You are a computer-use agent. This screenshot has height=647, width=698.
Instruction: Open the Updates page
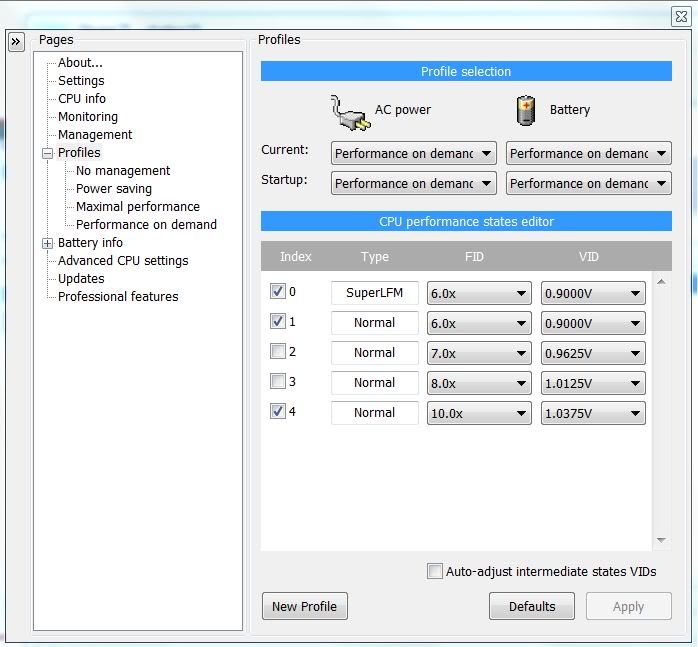pyautogui.click(x=81, y=279)
